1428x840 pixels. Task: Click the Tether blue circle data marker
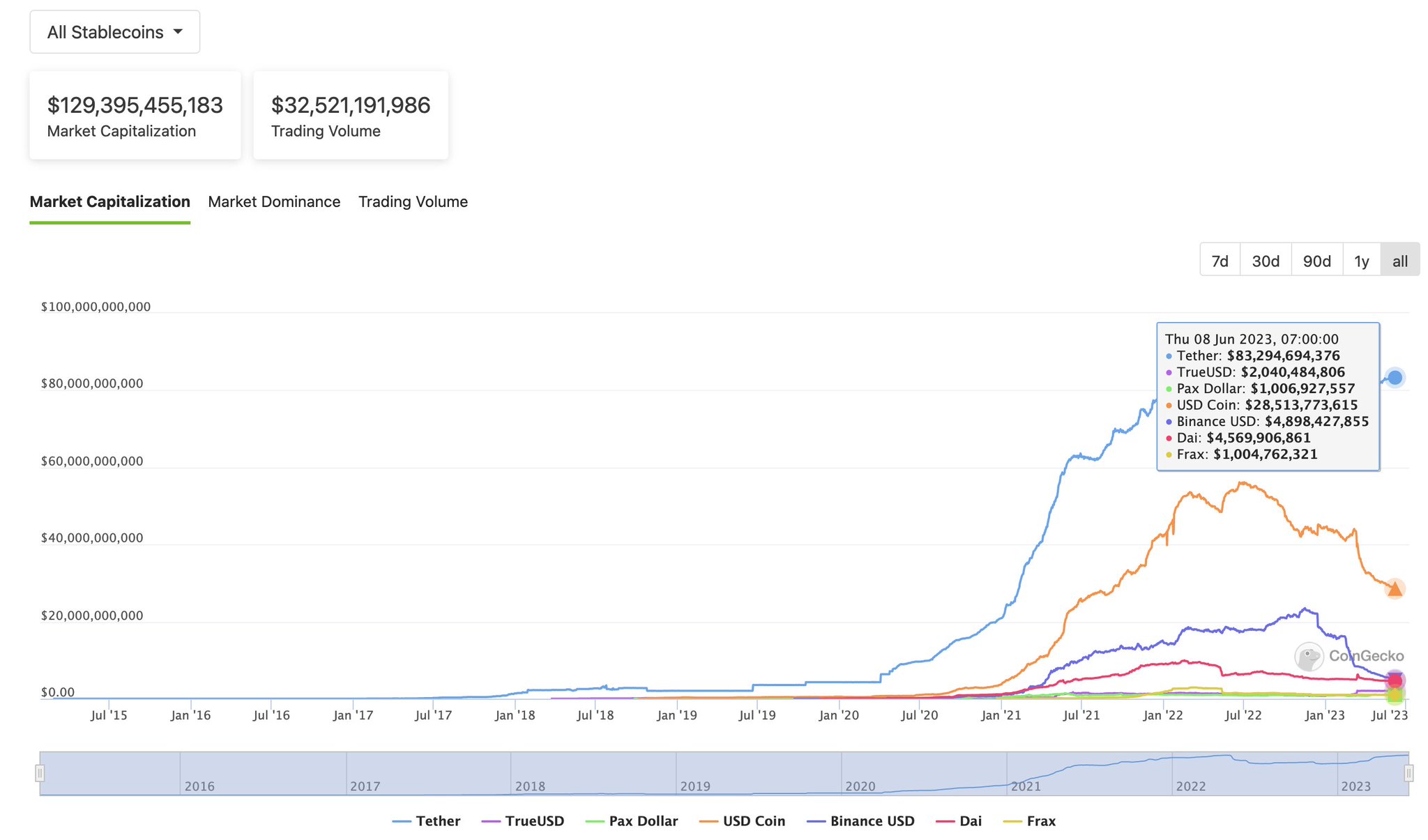(x=1395, y=378)
